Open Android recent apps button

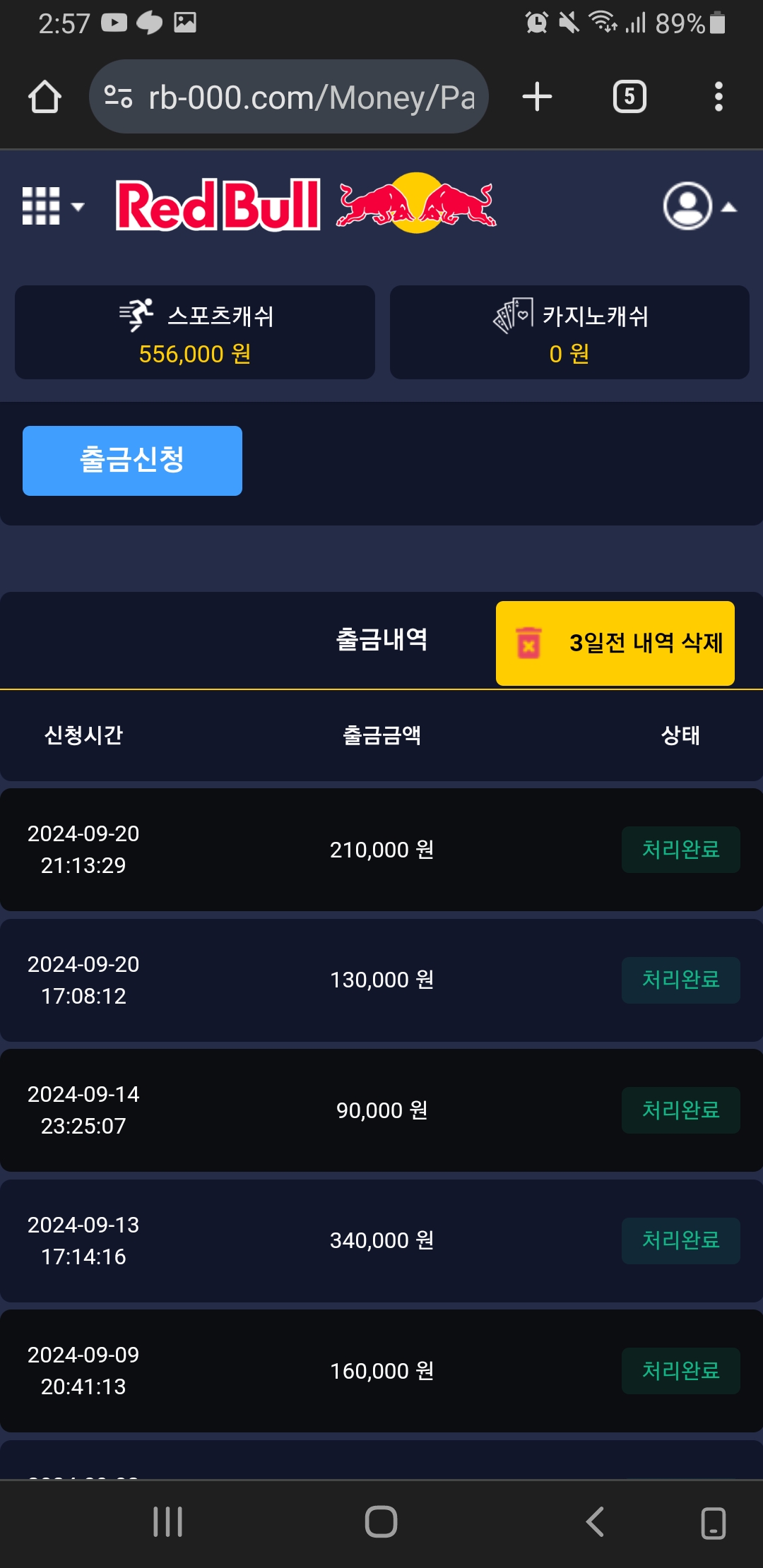pos(168,1521)
